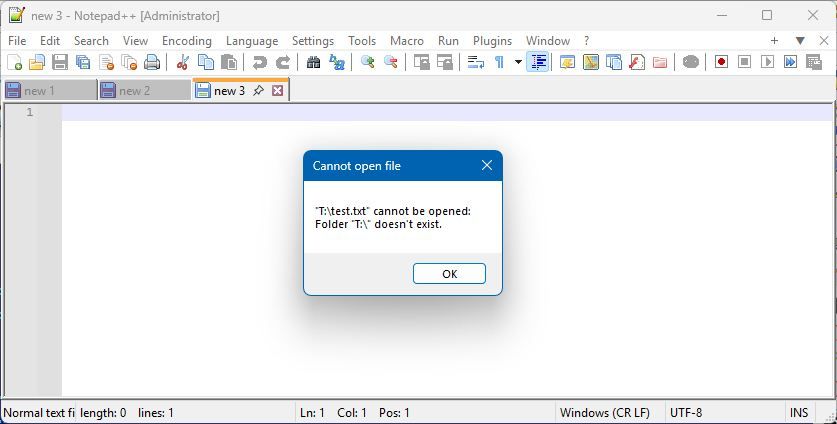Image resolution: width=837 pixels, height=424 pixels.
Task: Click Normal text file type in status bar
Action: coord(38,413)
